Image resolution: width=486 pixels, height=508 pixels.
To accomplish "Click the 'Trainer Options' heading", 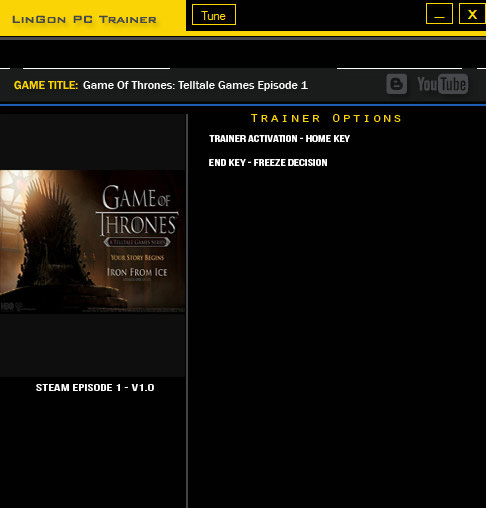I will [326, 118].
